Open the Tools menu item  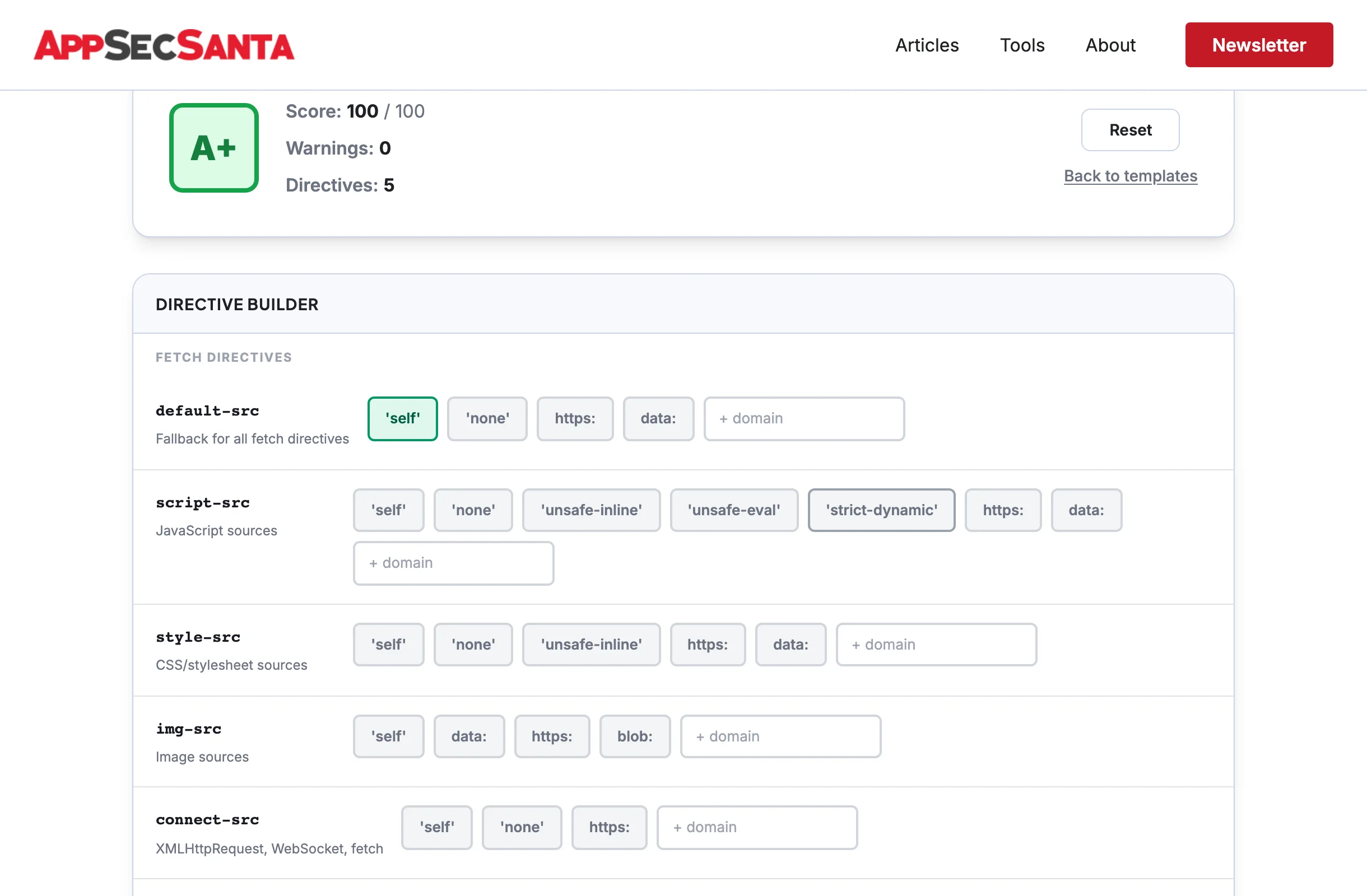[1022, 45]
